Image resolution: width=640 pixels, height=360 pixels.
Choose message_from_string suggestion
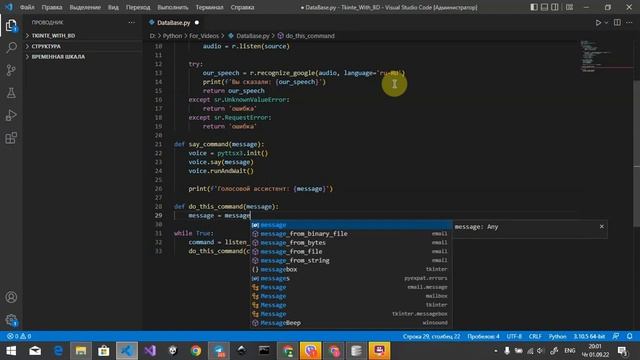click(x=351, y=260)
